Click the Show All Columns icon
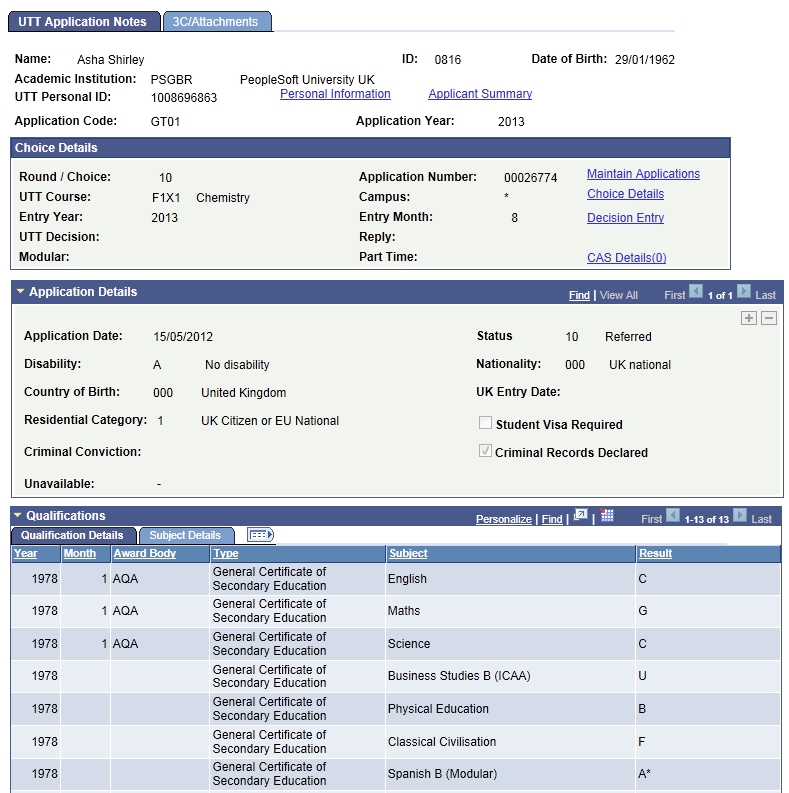Screen dimensions: 789x793 [x=260, y=535]
